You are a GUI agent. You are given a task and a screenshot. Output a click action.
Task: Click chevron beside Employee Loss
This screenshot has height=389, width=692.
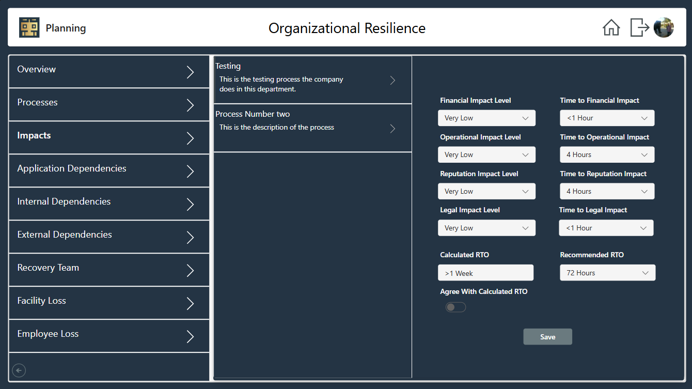[x=190, y=336]
